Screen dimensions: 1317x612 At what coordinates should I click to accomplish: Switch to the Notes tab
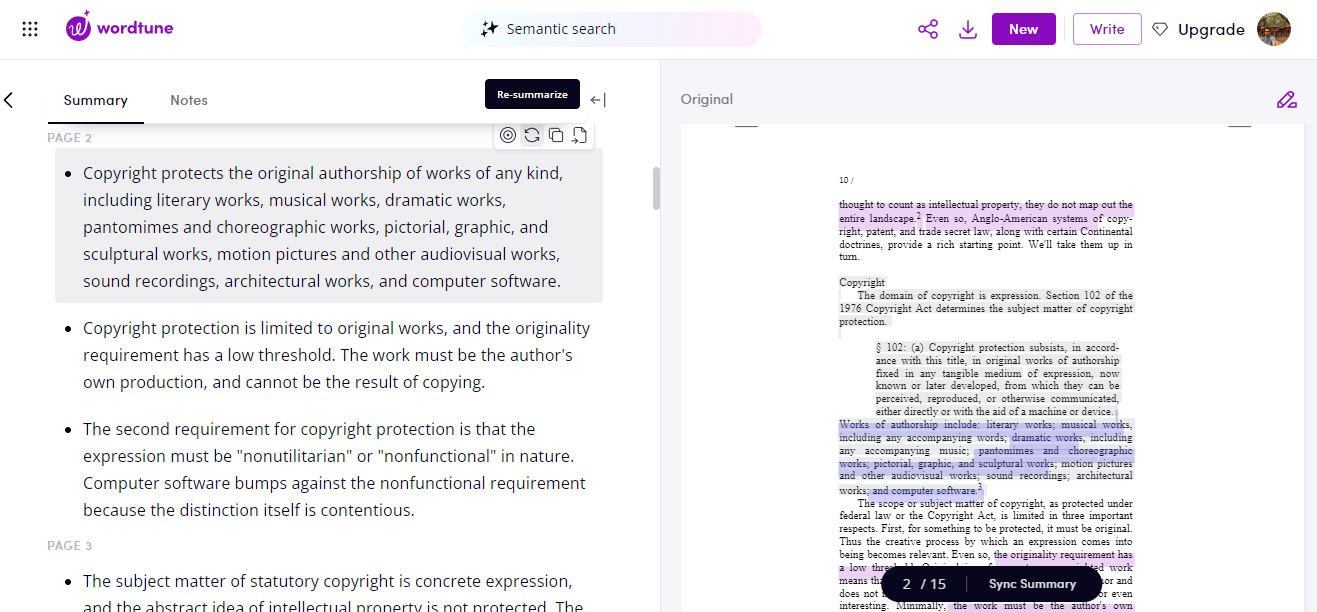pos(189,100)
